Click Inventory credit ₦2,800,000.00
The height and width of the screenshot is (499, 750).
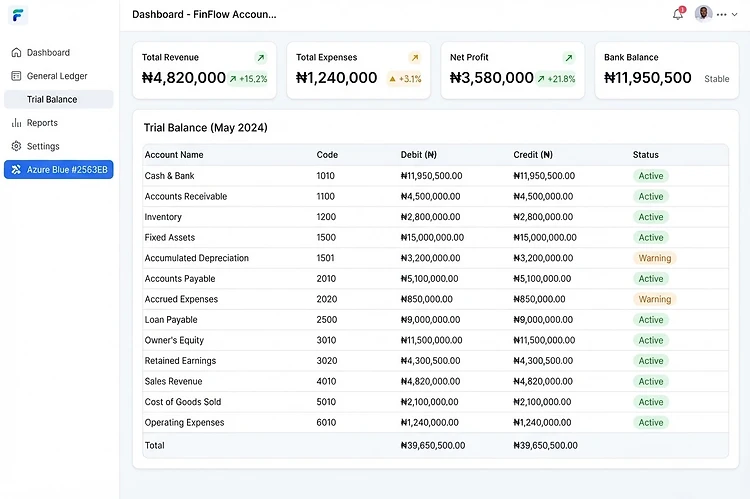[543, 217]
